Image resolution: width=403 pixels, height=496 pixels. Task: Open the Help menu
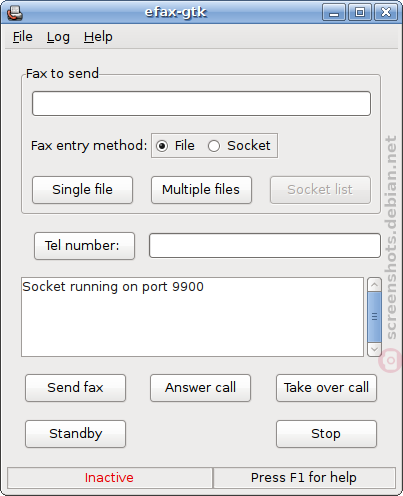[98, 37]
